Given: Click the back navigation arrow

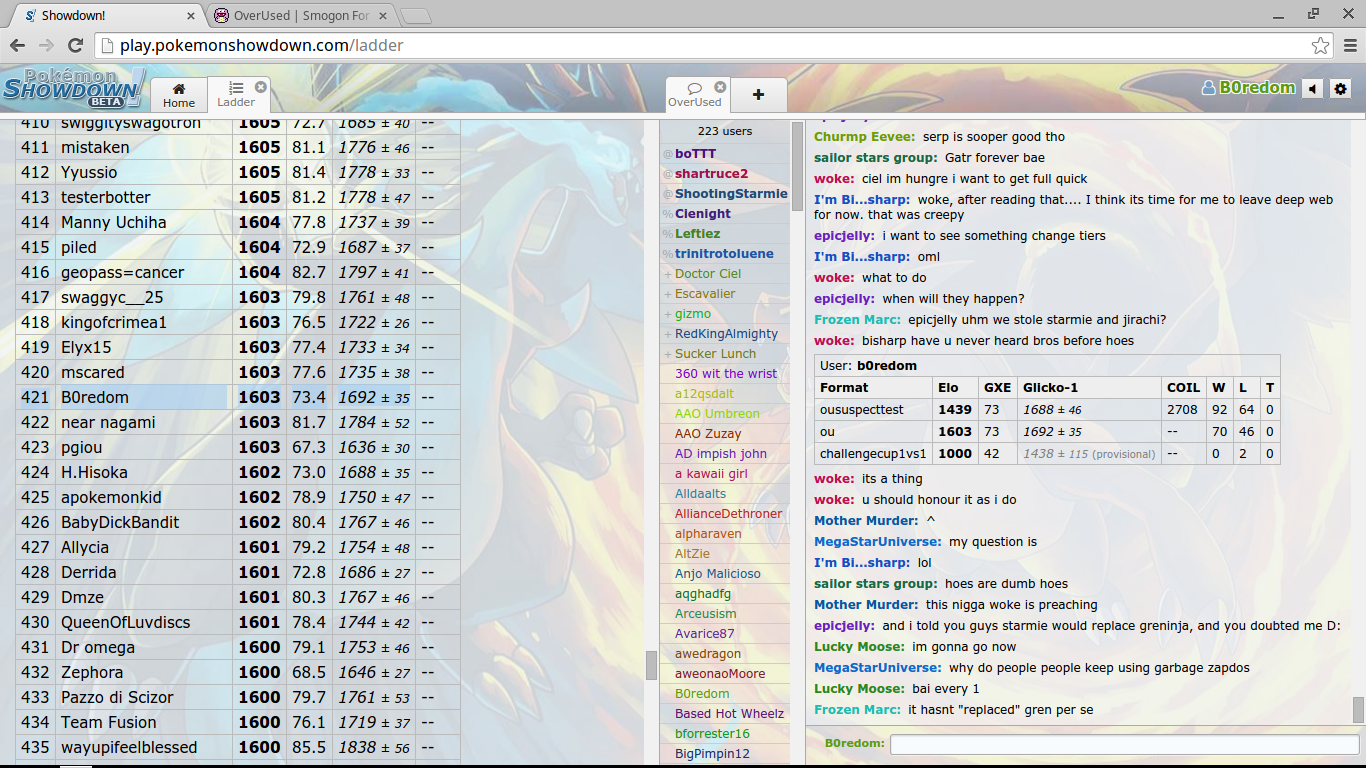Looking at the screenshot, I should pos(17,45).
